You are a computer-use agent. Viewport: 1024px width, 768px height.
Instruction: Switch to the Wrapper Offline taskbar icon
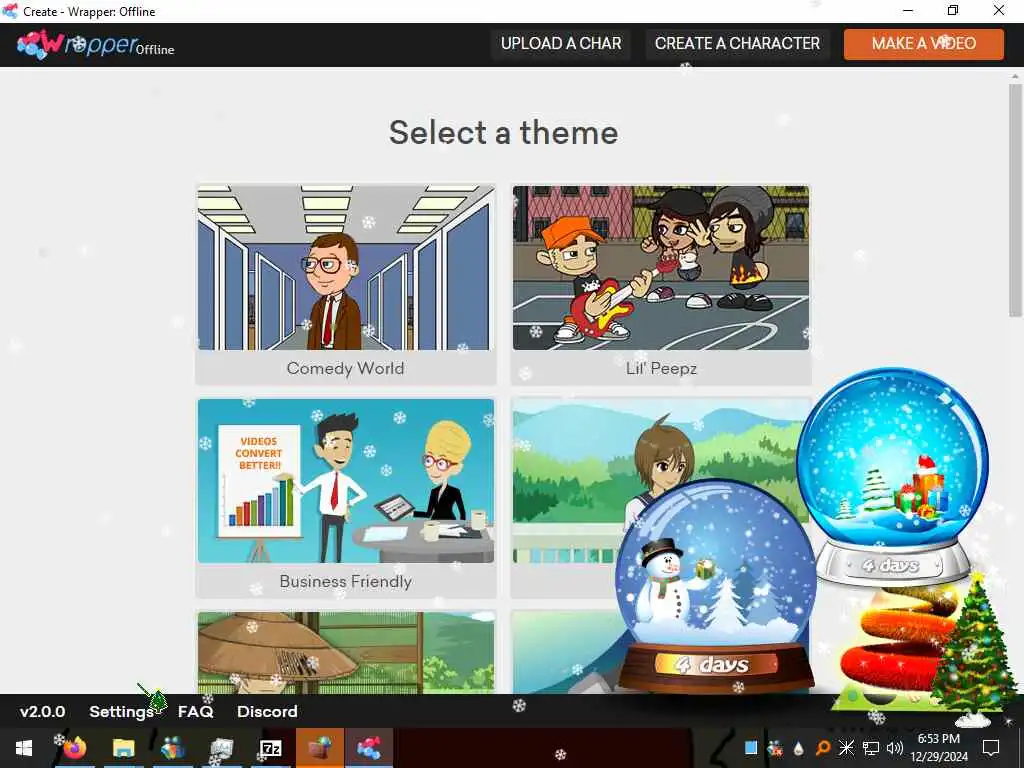(369, 748)
